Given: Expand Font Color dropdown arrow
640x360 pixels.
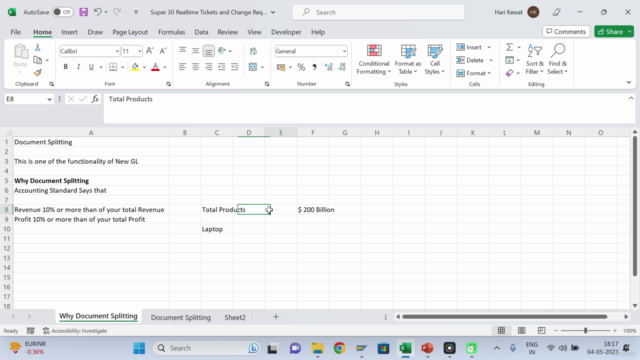Looking at the screenshot, I should pos(165,67).
